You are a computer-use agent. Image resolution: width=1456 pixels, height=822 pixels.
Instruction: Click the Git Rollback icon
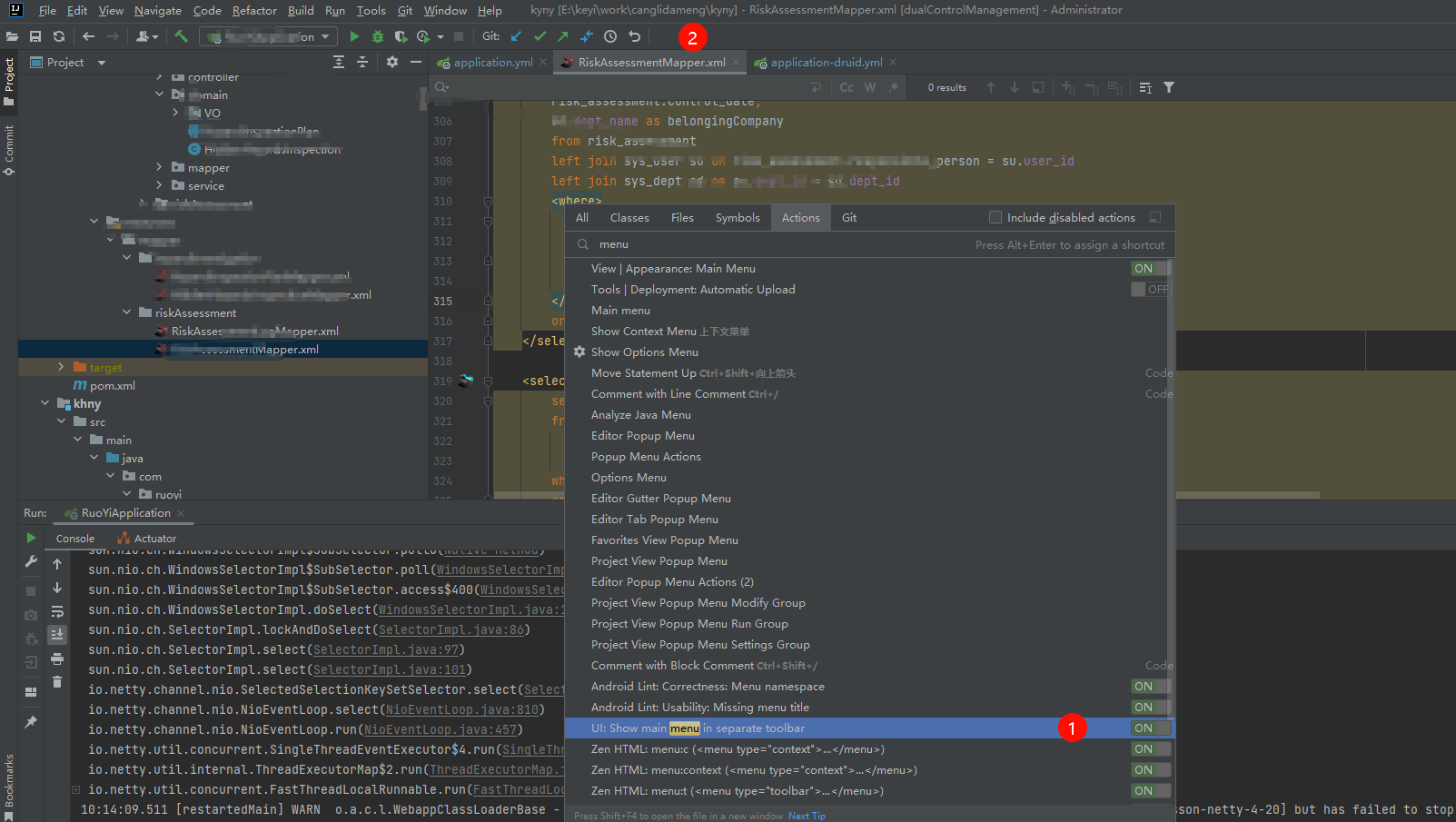click(634, 36)
